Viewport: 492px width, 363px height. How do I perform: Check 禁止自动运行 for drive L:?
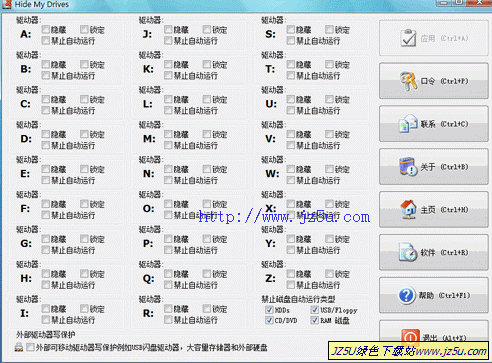(168, 110)
